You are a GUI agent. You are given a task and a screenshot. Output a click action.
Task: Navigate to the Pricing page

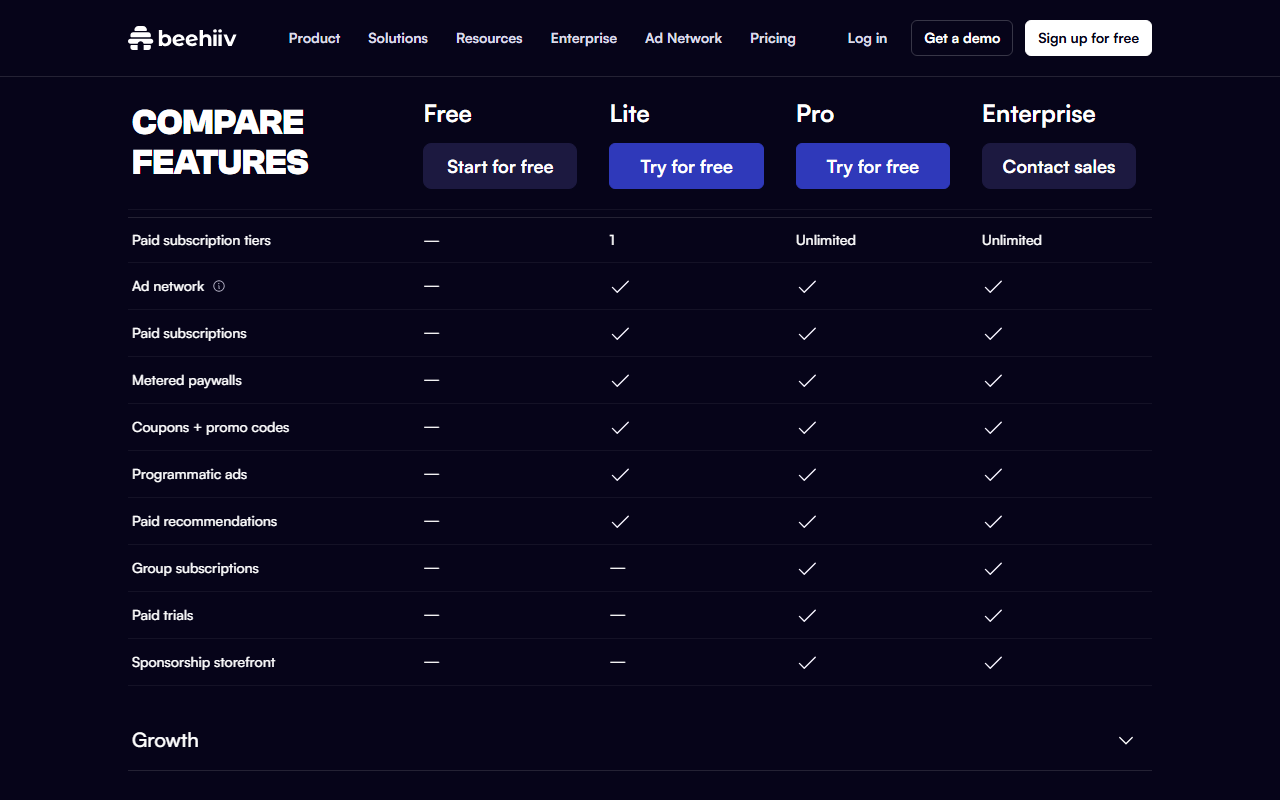coord(773,38)
